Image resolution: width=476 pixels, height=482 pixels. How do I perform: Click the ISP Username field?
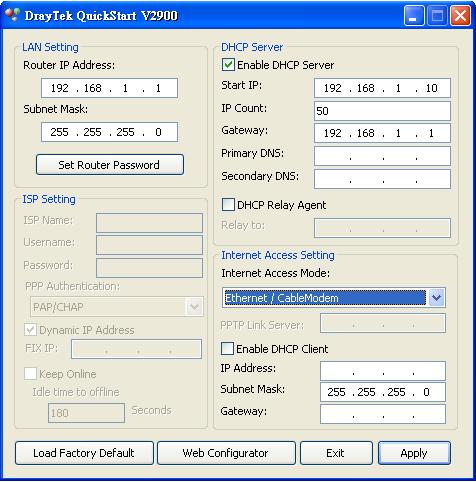(149, 245)
